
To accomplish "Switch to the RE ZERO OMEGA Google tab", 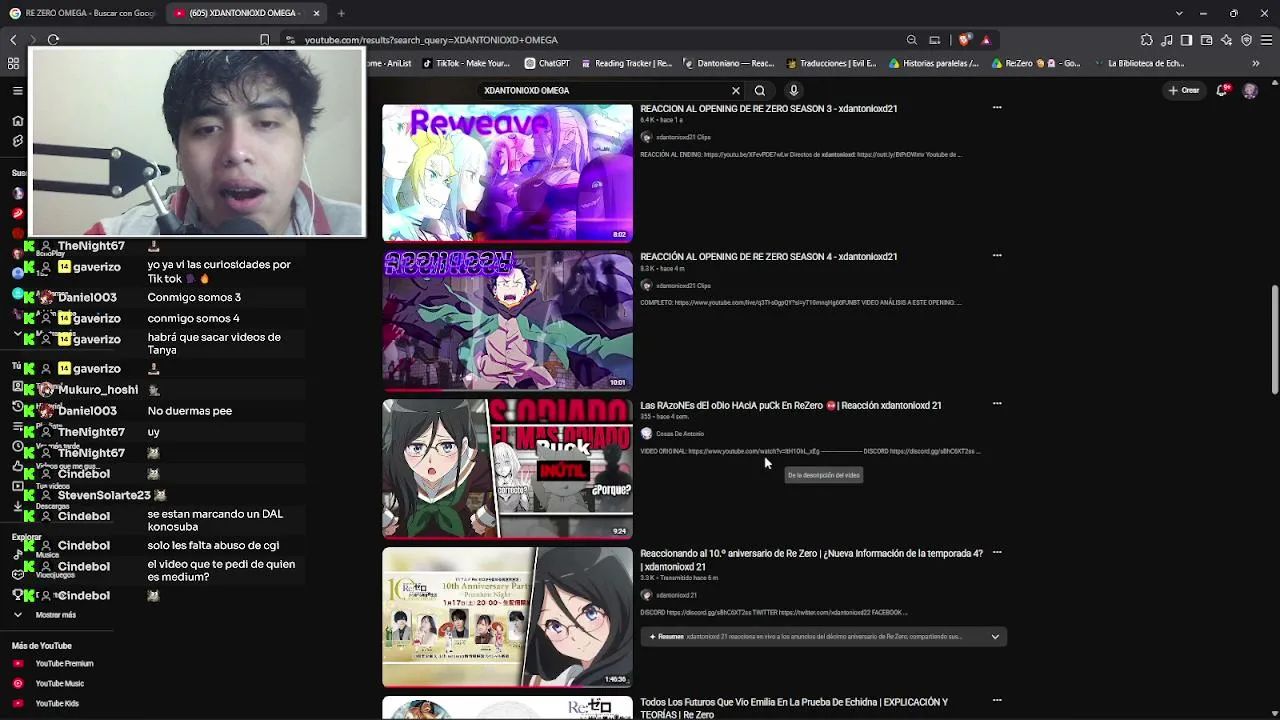I will pos(82,13).
